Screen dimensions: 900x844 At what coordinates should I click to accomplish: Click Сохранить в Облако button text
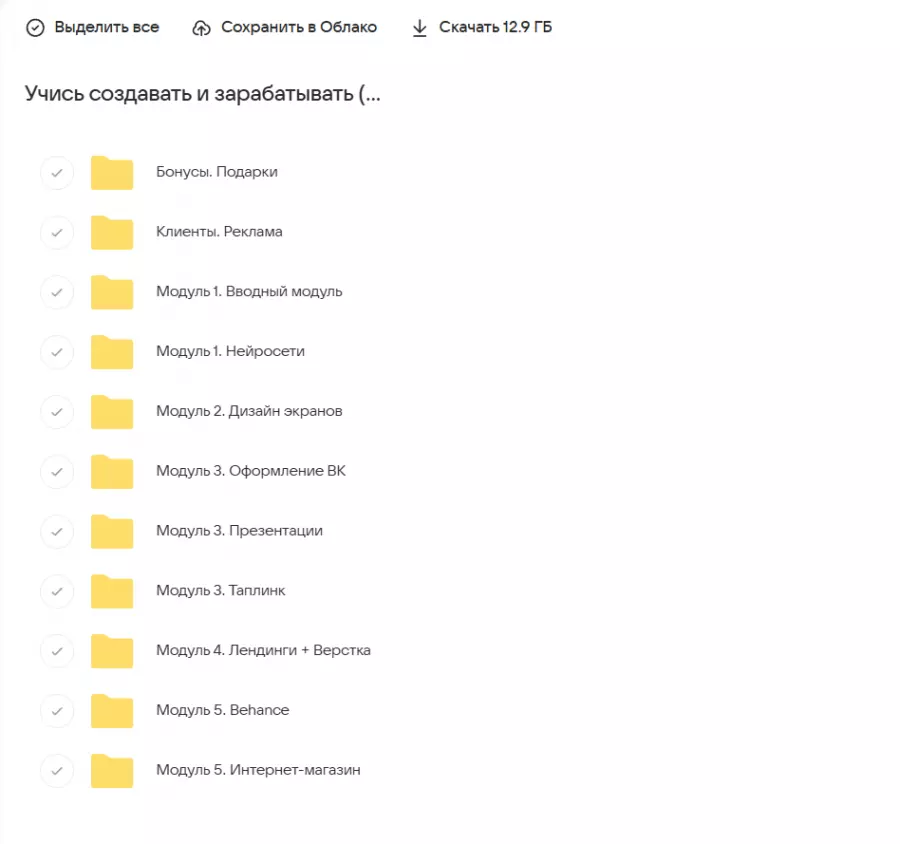(299, 28)
